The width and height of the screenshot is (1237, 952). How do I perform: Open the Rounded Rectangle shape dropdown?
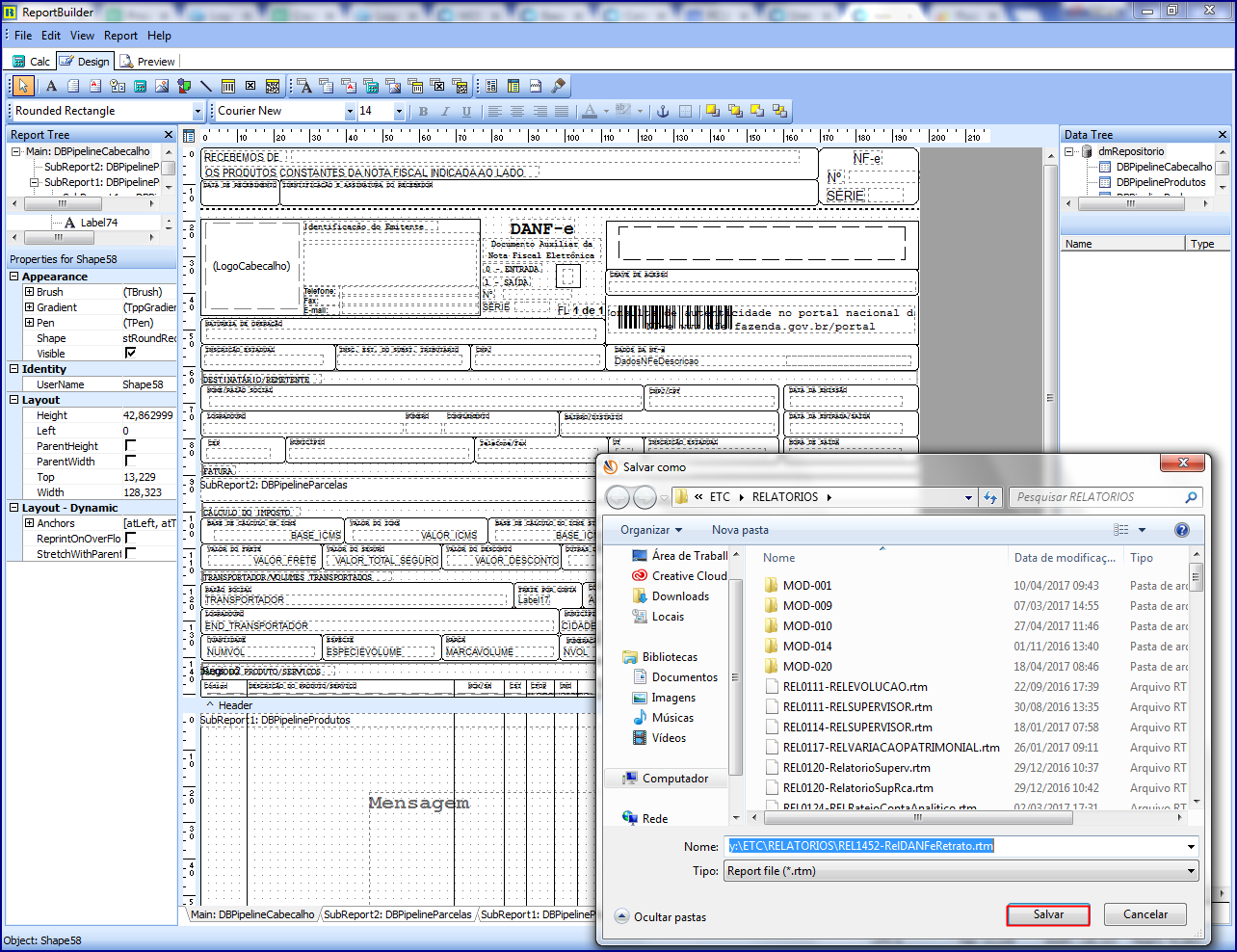[197, 112]
